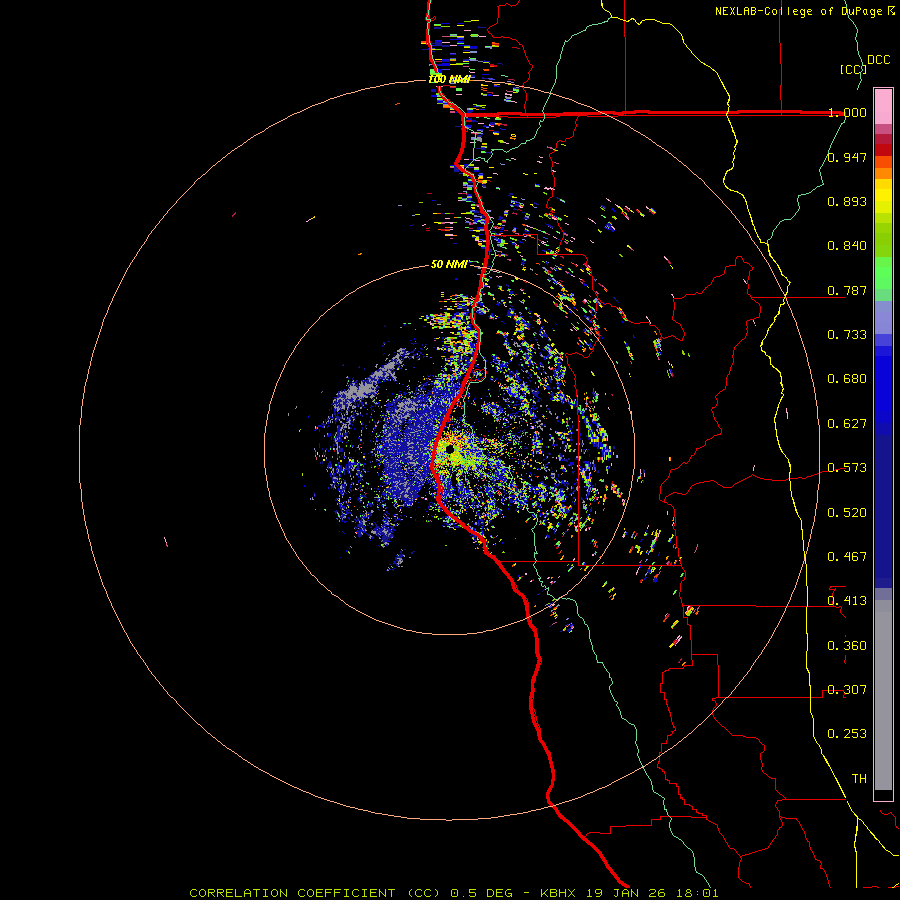Select the 0.733 legend value
This screenshot has height=900, width=900.
pyautogui.click(x=847, y=334)
